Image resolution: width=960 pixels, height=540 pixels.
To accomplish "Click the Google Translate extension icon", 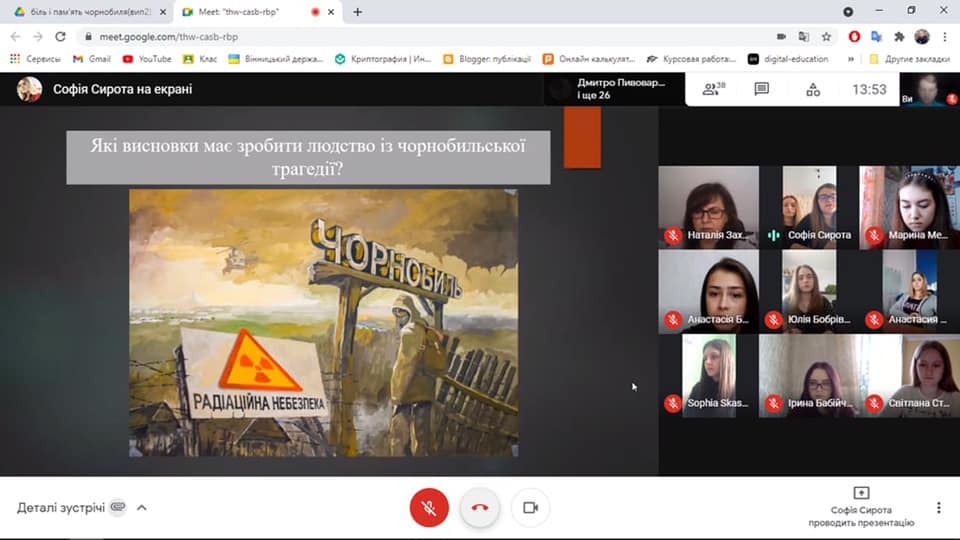I will (877, 37).
